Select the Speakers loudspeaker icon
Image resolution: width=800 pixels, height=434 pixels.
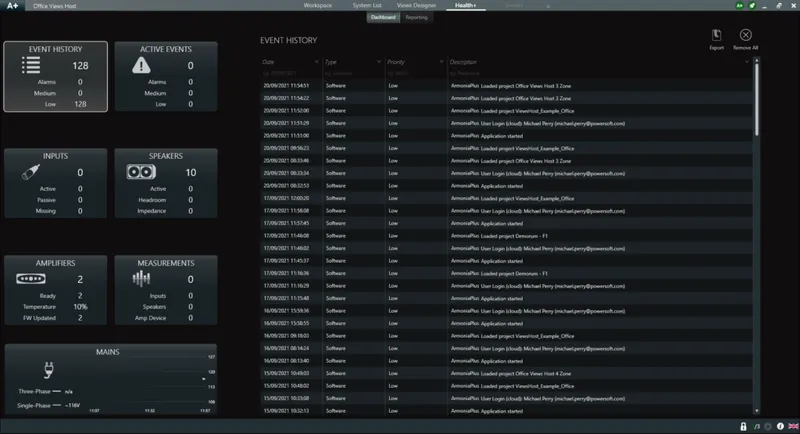coord(141,172)
